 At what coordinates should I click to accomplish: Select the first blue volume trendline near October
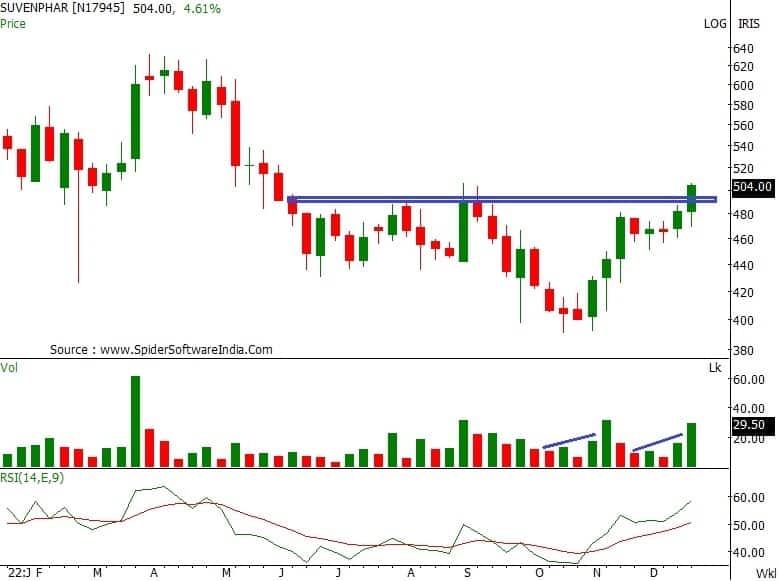click(x=569, y=441)
